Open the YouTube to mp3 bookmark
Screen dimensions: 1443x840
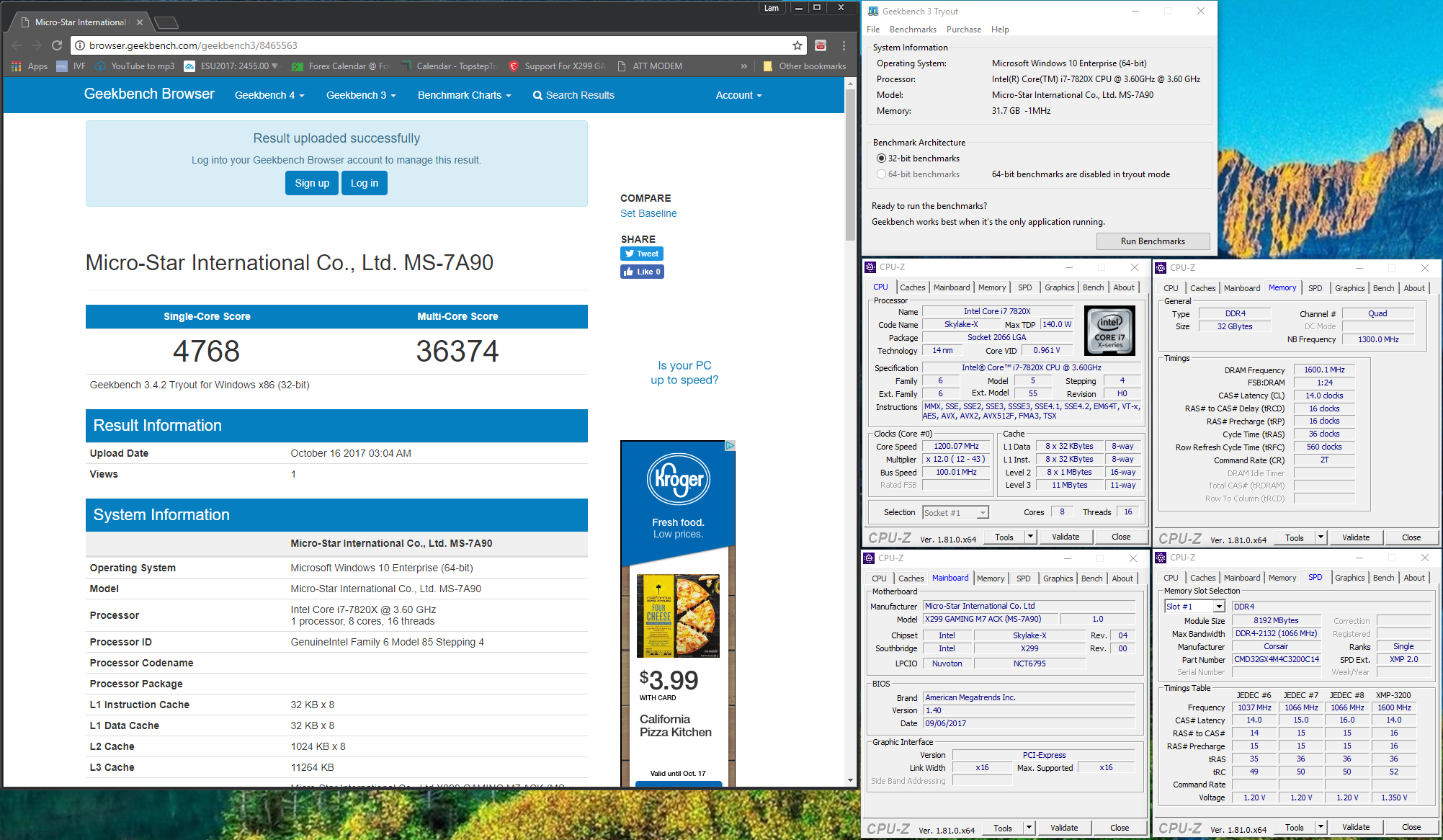[135, 66]
